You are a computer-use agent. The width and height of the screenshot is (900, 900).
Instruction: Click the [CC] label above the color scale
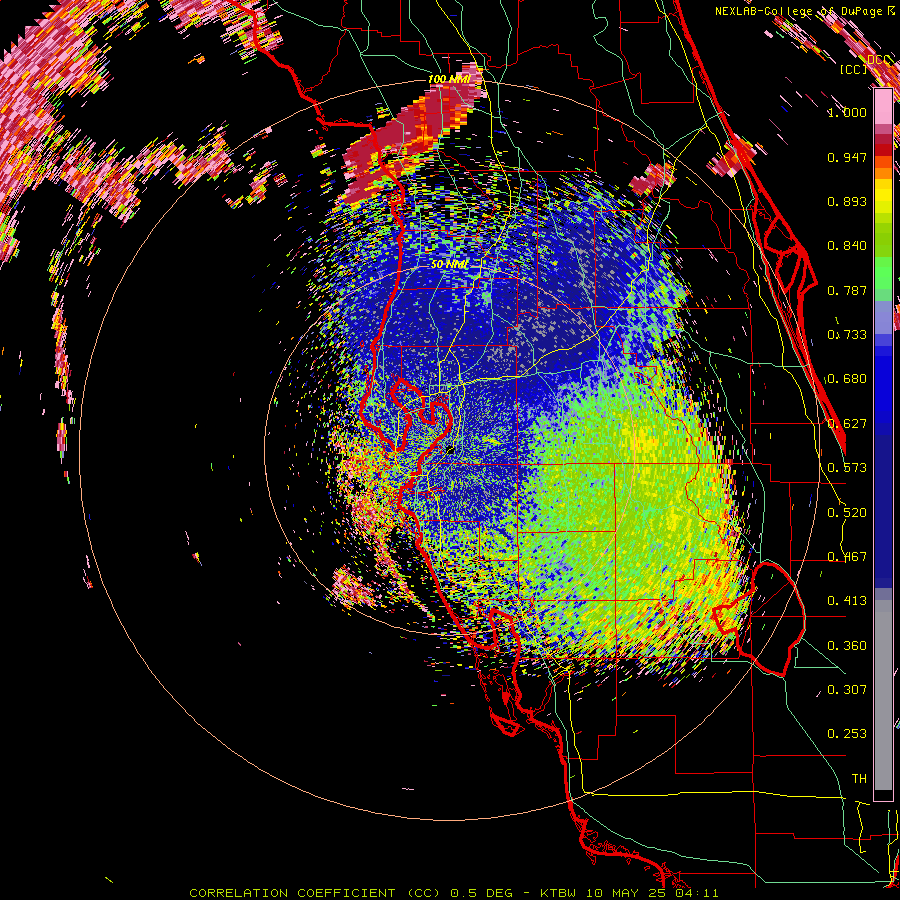click(853, 69)
